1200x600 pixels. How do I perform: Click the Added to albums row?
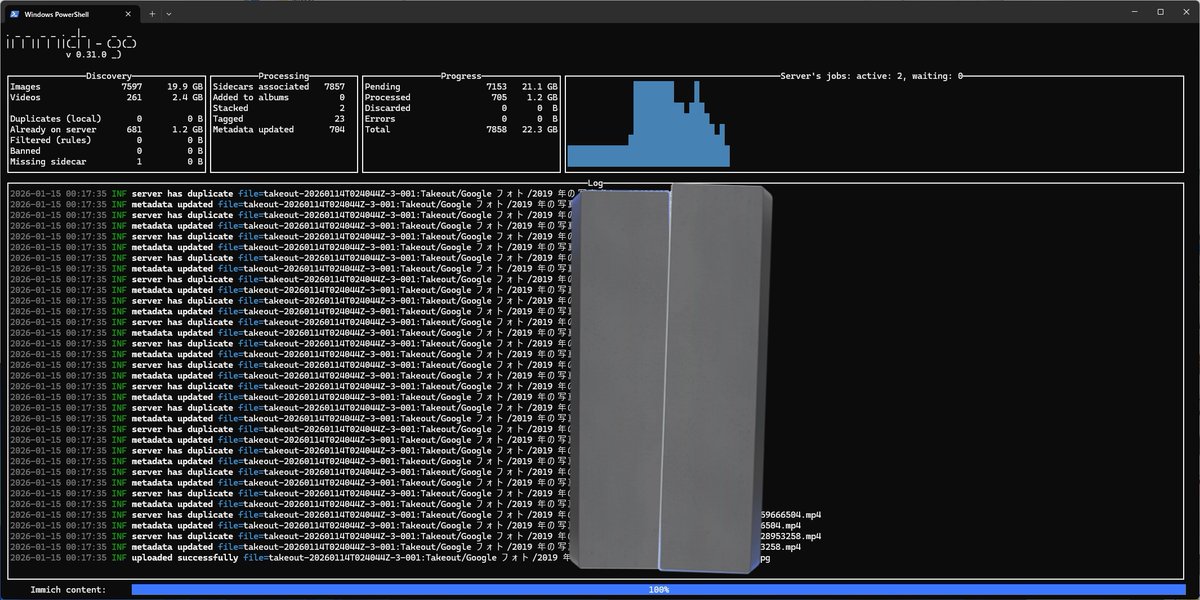coord(279,97)
